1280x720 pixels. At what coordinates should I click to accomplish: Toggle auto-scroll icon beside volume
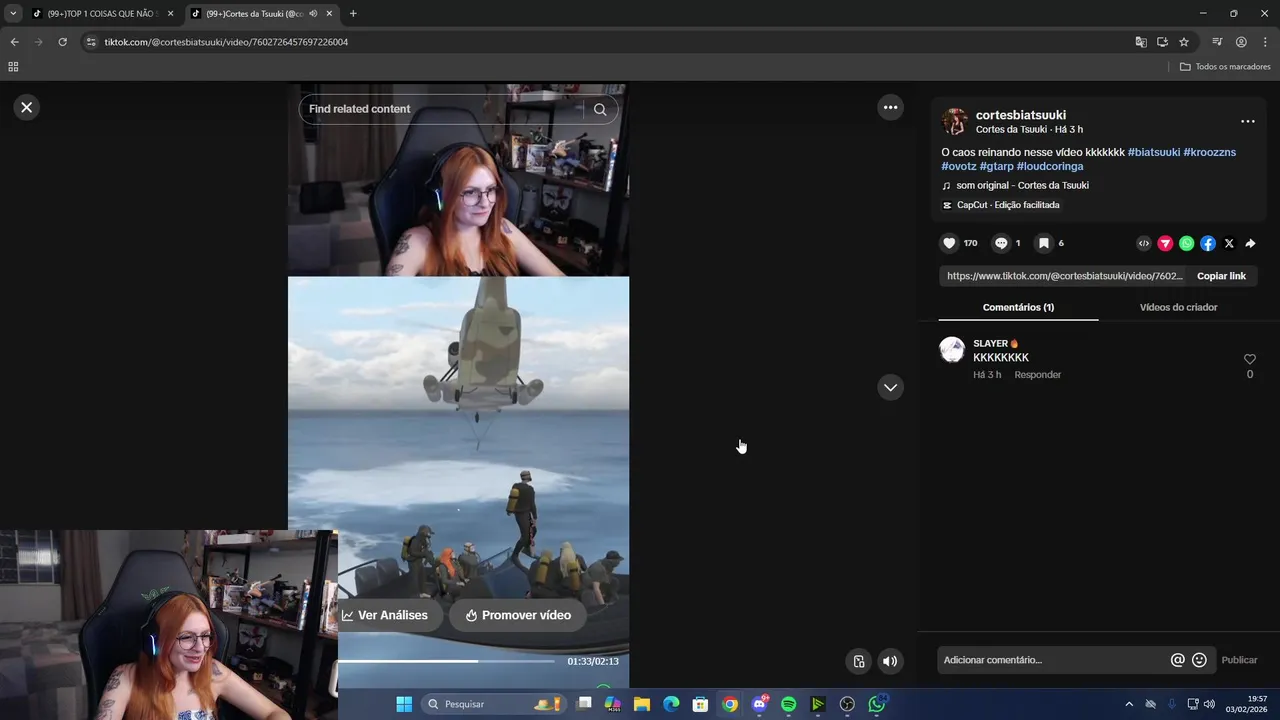(x=858, y=661)
